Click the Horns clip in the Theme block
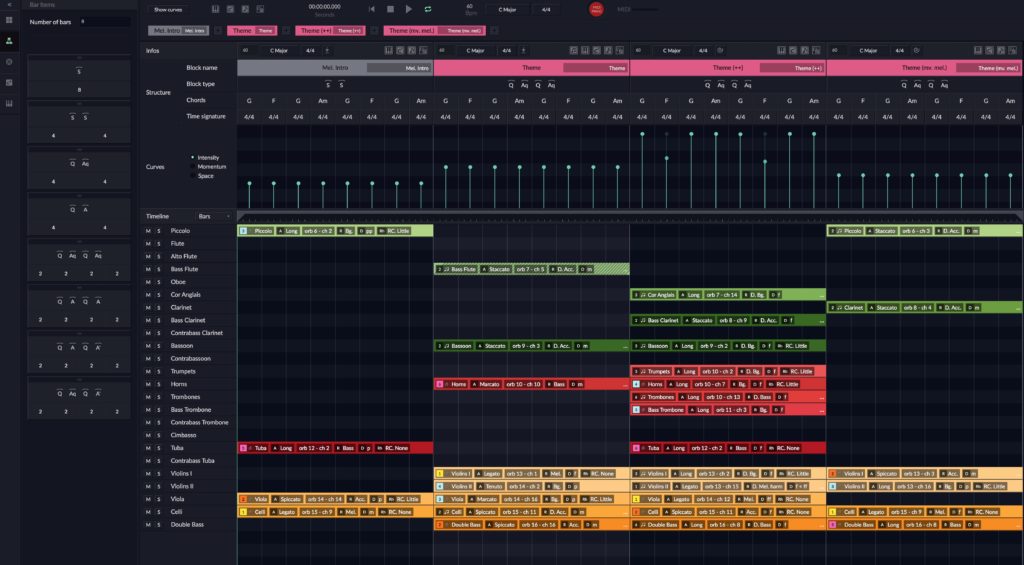Image resolution: width=1024 pixels, height=565 pixels. [532, 384]
